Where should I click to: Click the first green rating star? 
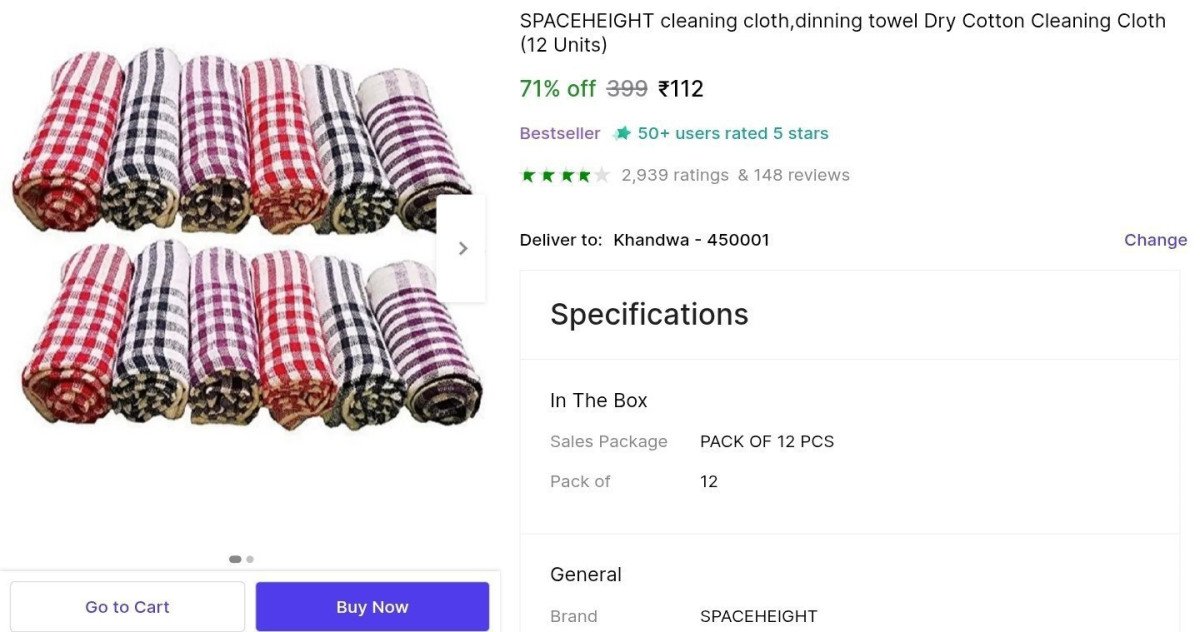(528, 176)
